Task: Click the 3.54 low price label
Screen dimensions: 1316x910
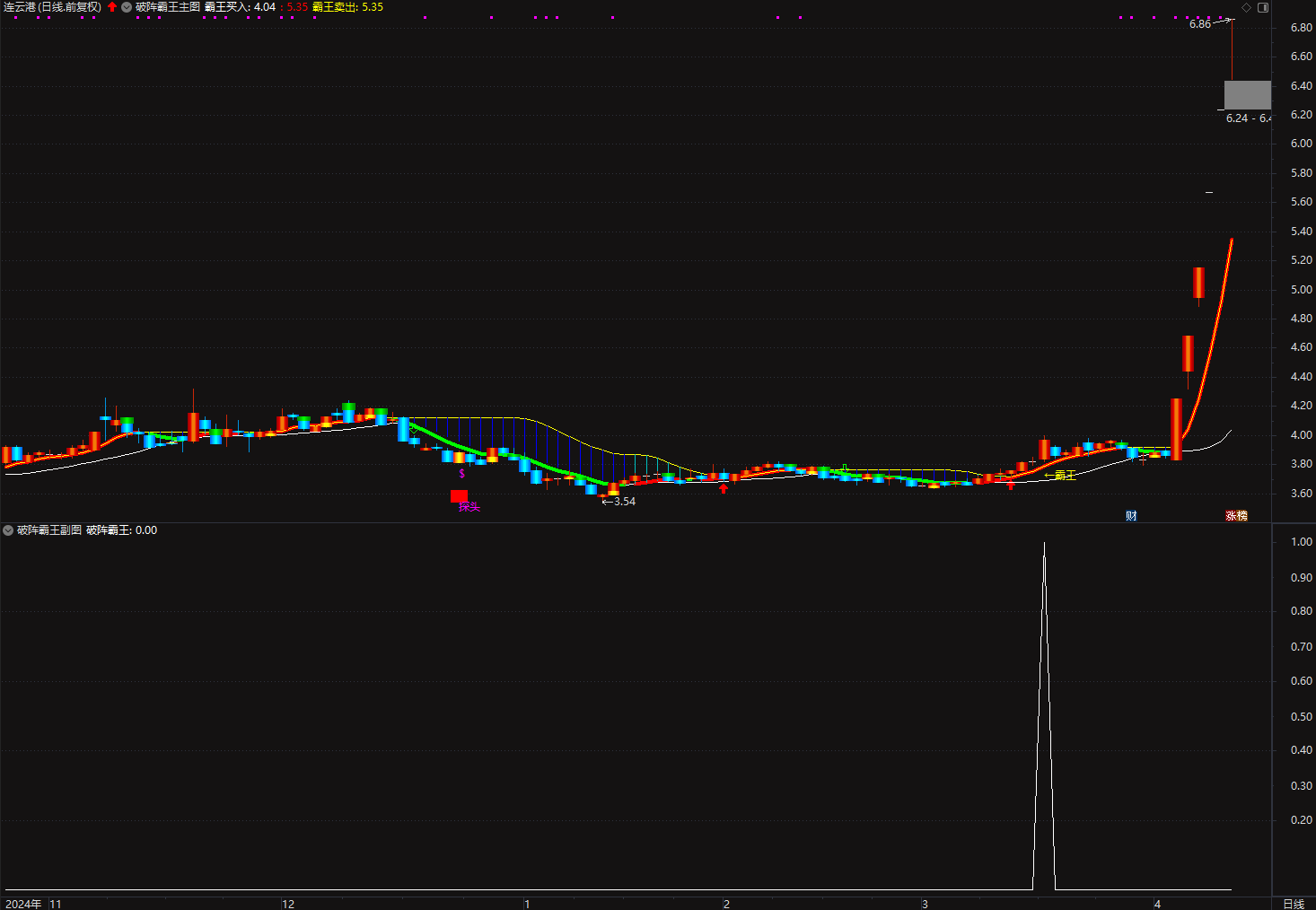Action: click(x=625, y=502)
